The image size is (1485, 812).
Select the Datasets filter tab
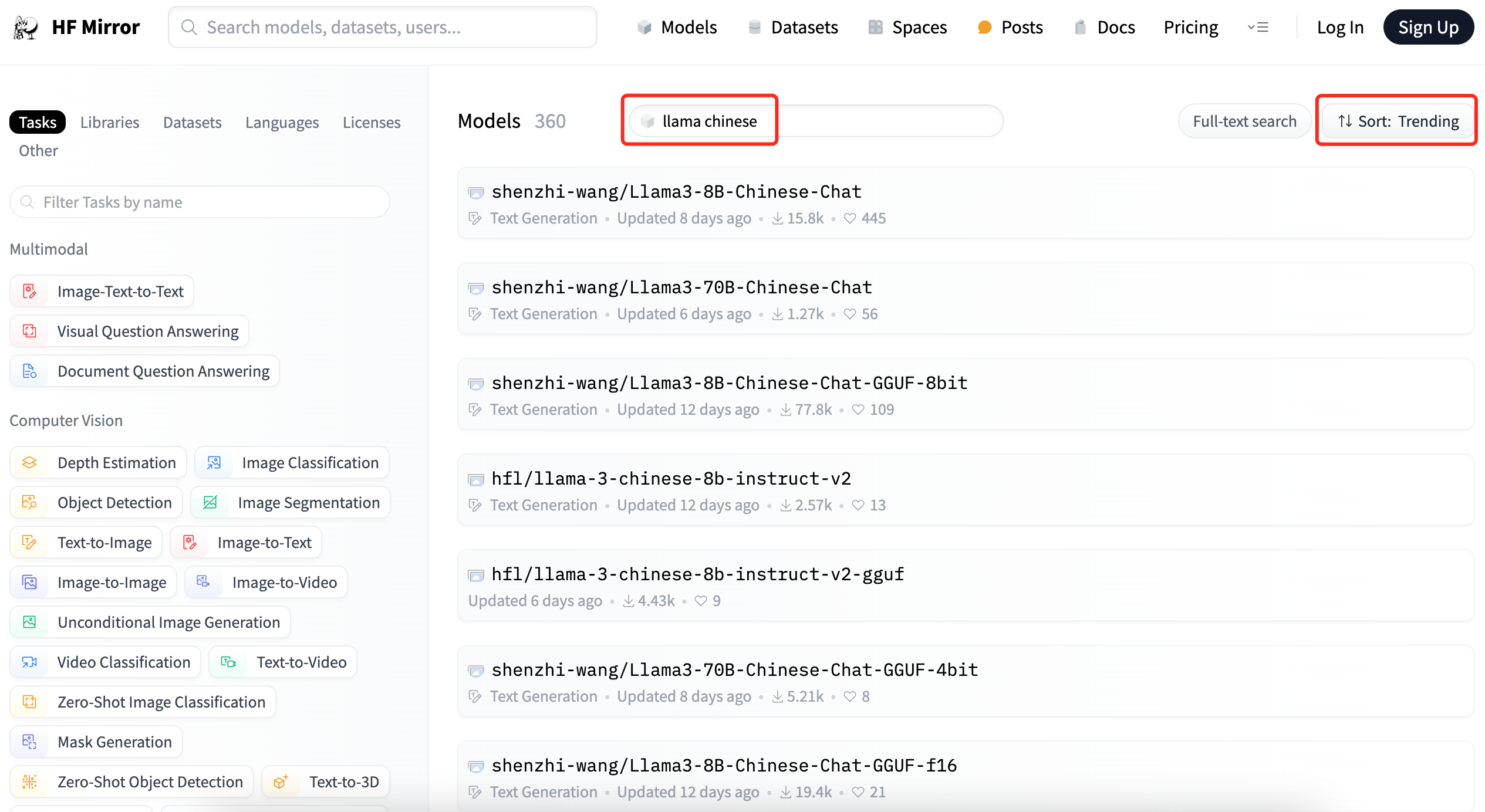click(192, 122)
